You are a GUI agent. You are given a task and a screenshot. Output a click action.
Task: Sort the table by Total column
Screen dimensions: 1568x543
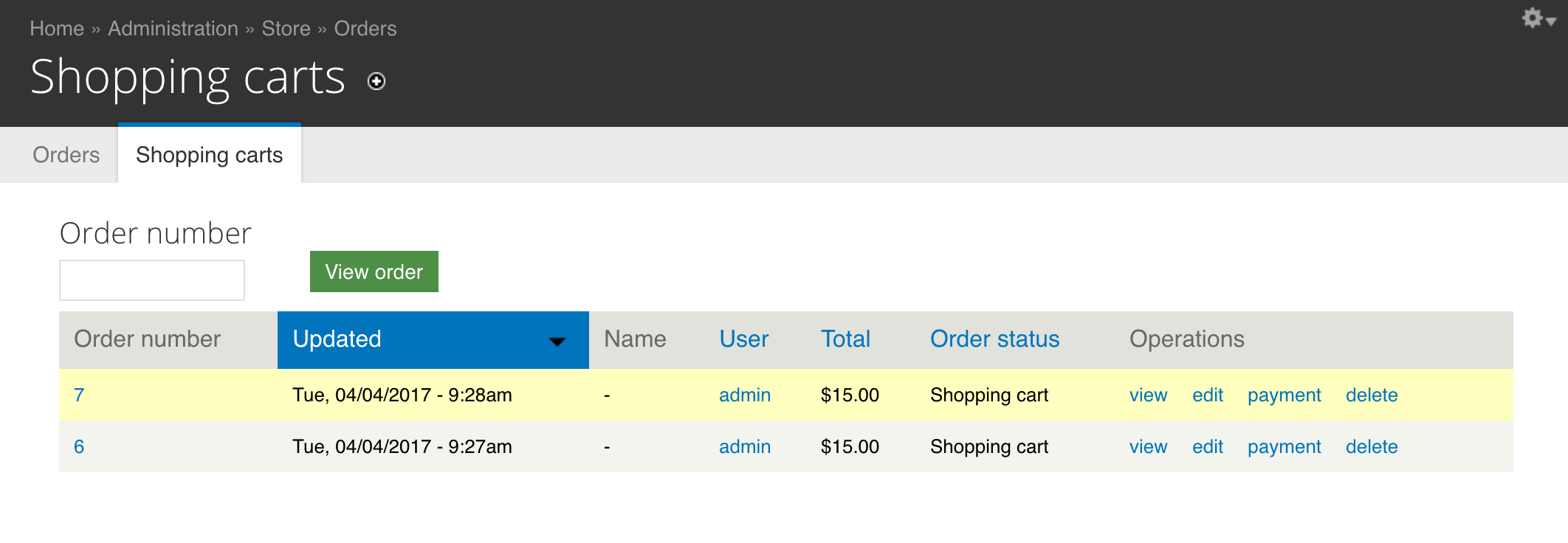point(846,339)
